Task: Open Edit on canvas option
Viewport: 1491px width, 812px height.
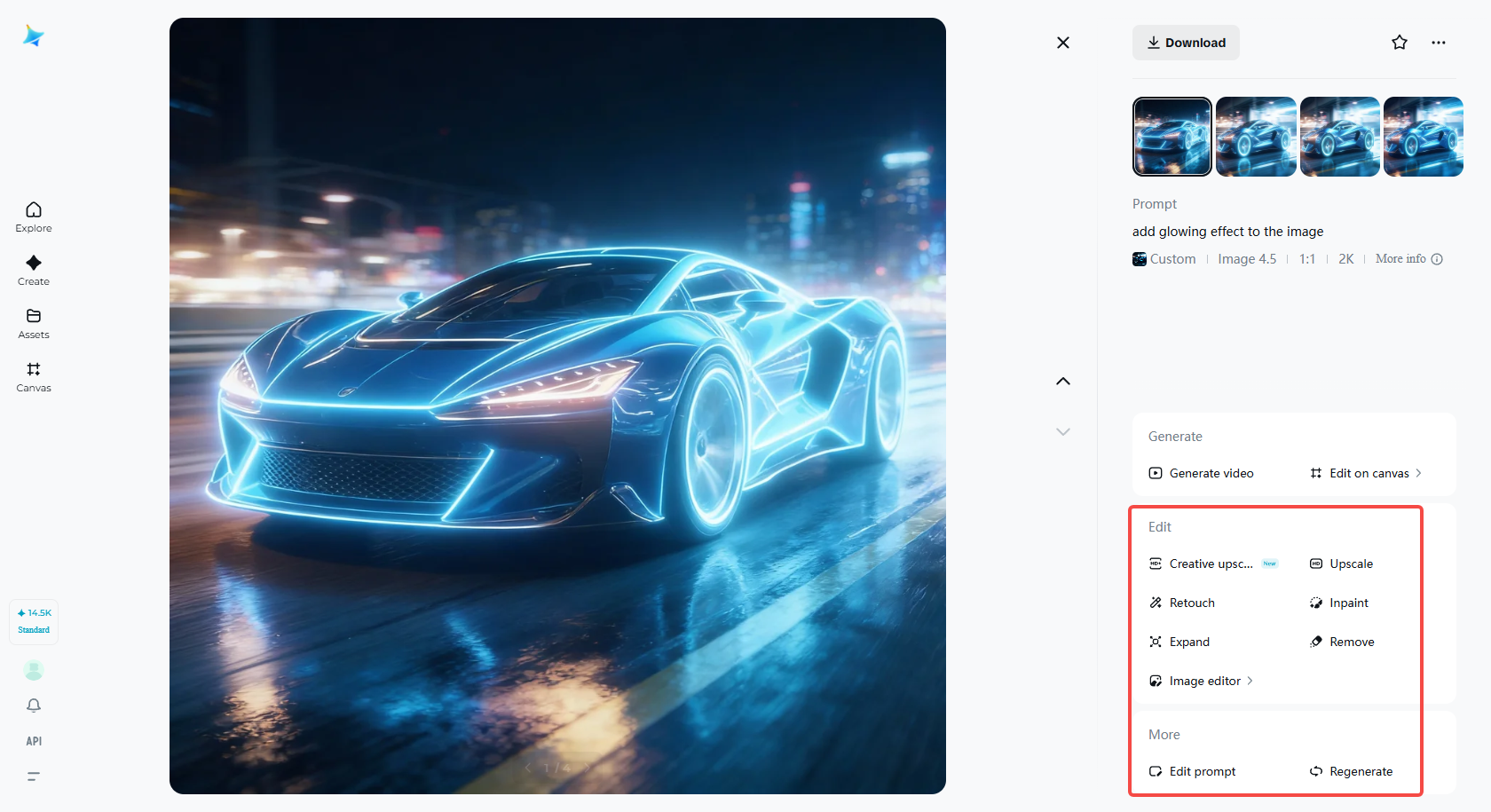Action: click(1366, 473)
